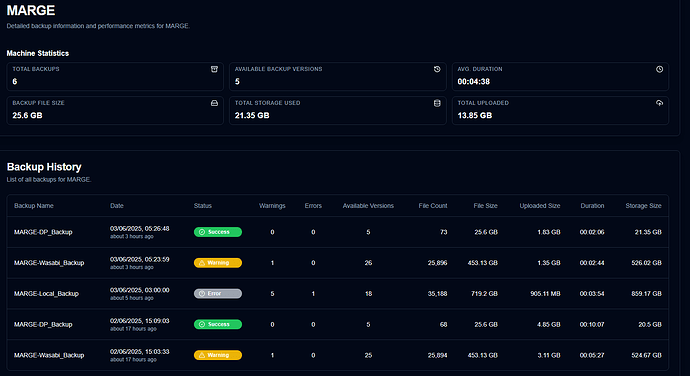The height and width of the screenshot is (376, 690).
Task: Click the database icon in Total Storage Used card
Action: pyautogui.click(x=437, y=103)
